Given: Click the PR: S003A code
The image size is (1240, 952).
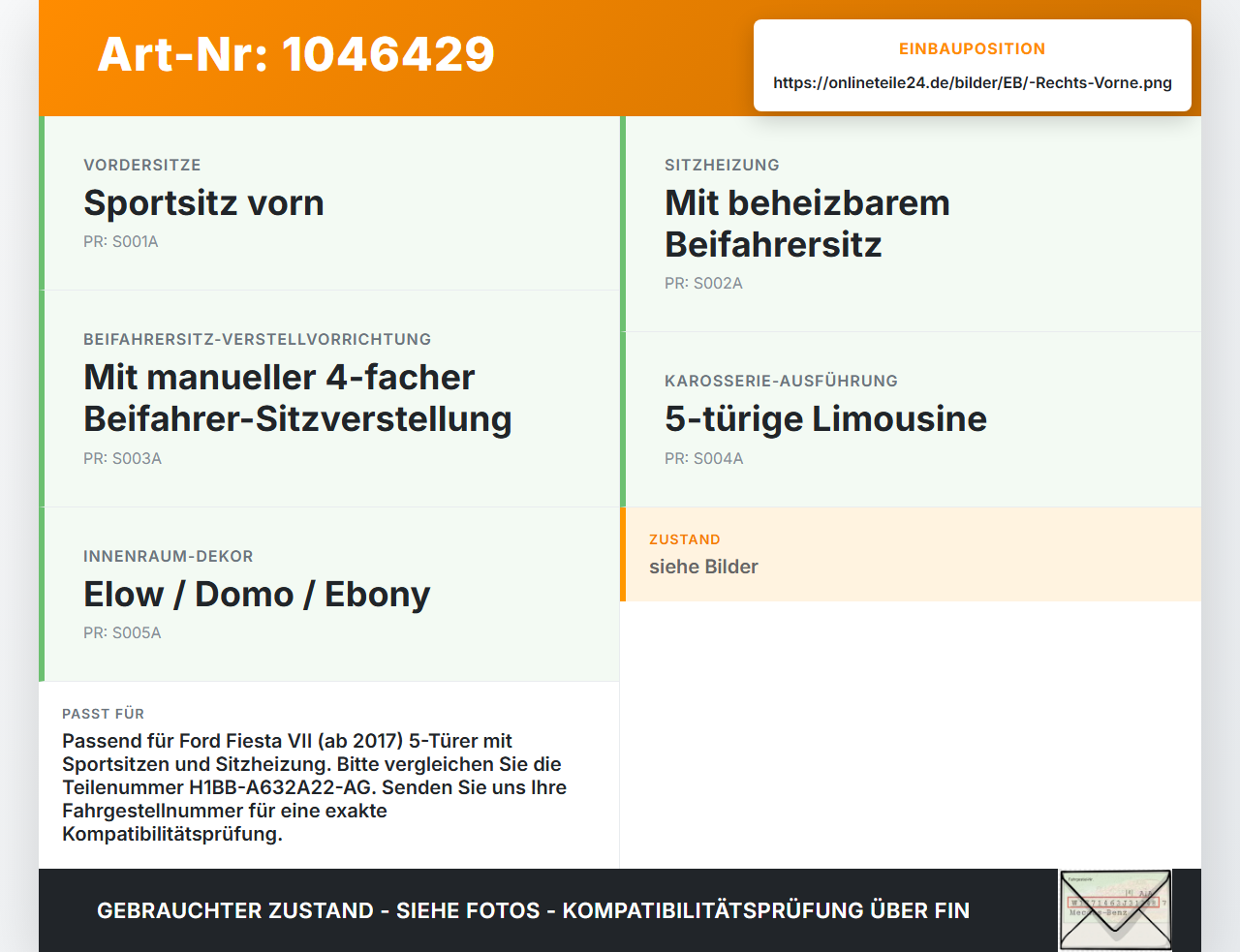Looking at the screenshot, I should 122,458.
